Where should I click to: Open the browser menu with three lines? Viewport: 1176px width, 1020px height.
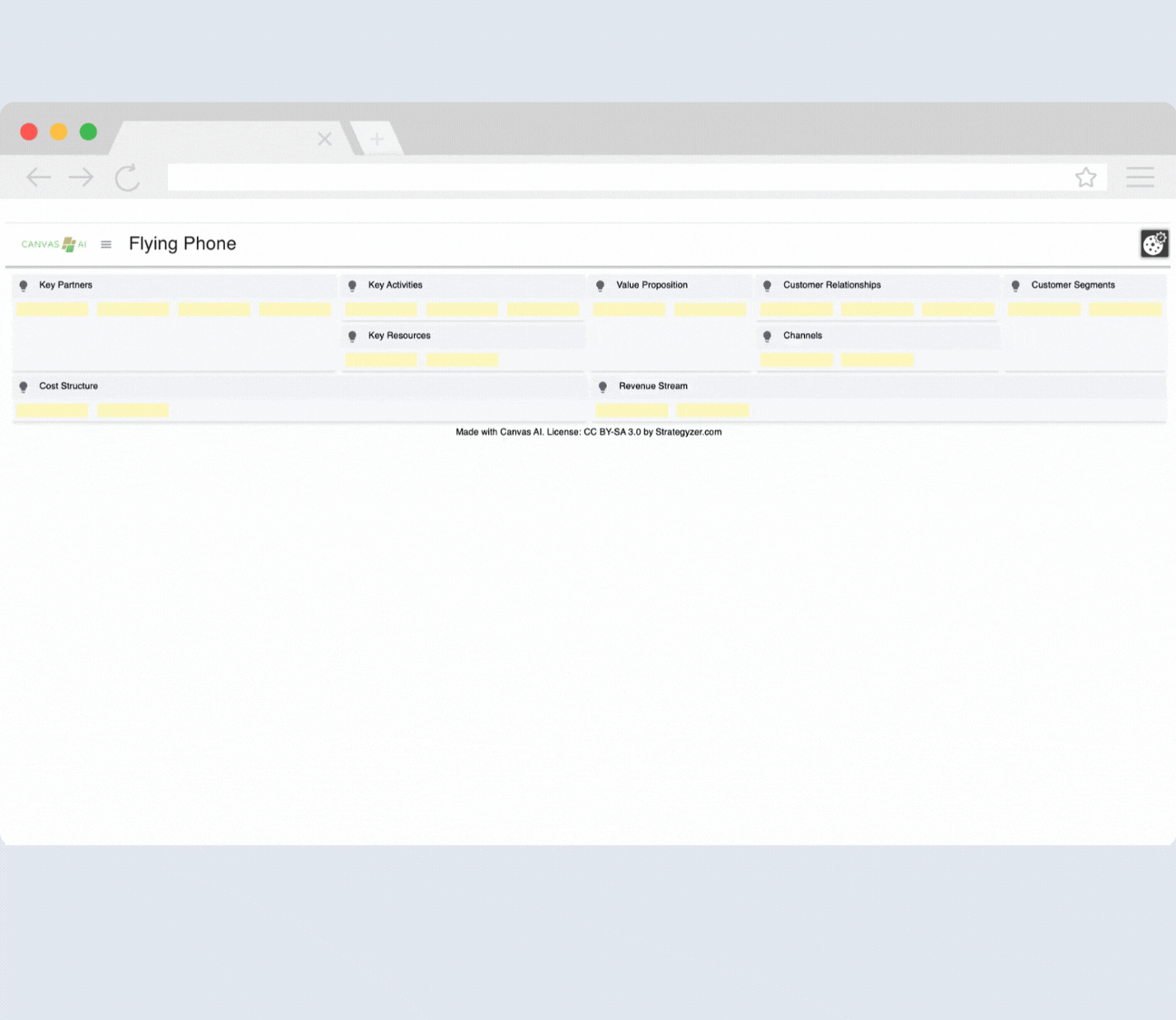(1140, 177)
